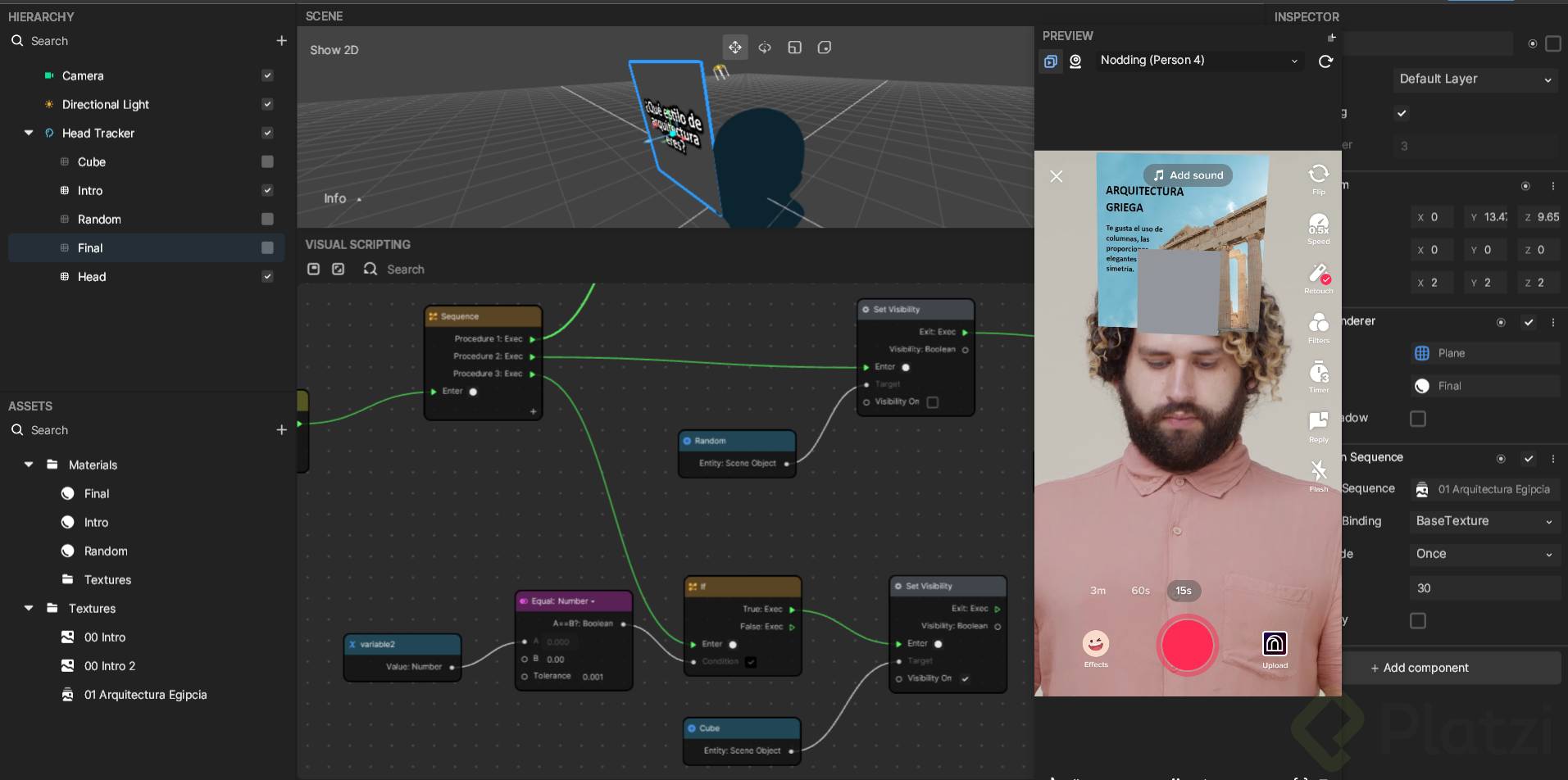Refresh the preview with reload icon
1568x780 pixels.
tap(1325, 61)
